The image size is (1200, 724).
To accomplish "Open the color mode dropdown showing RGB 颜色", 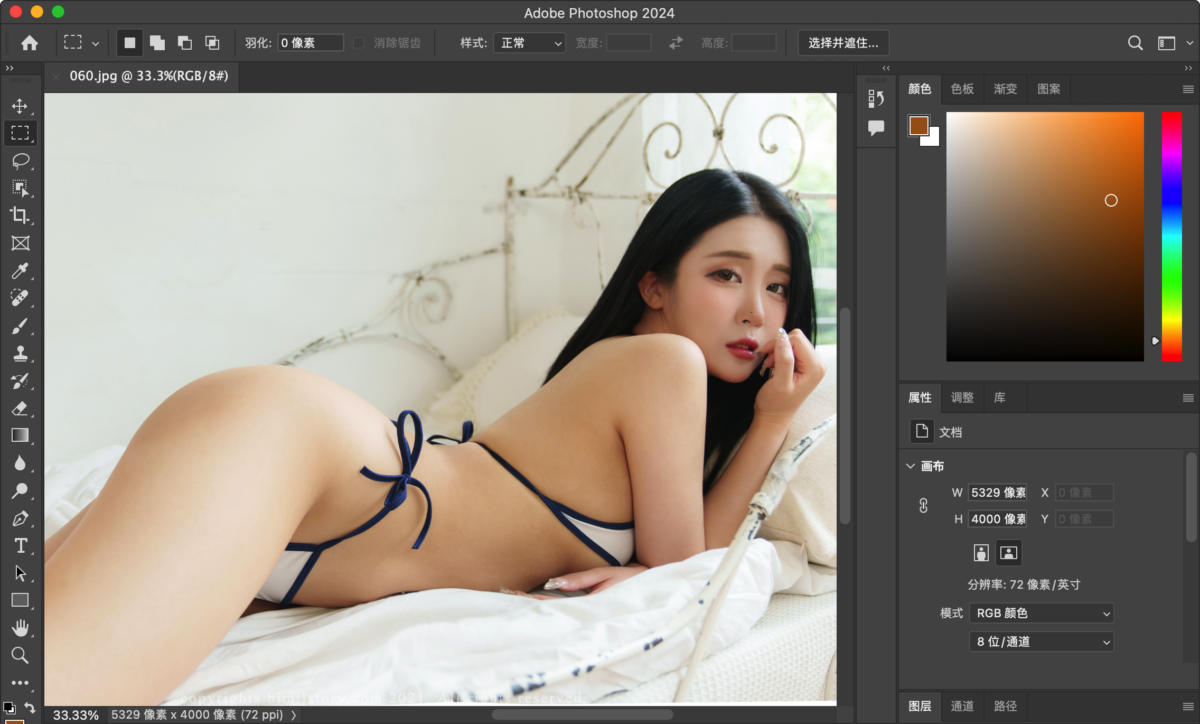I will pos(1041,613).
